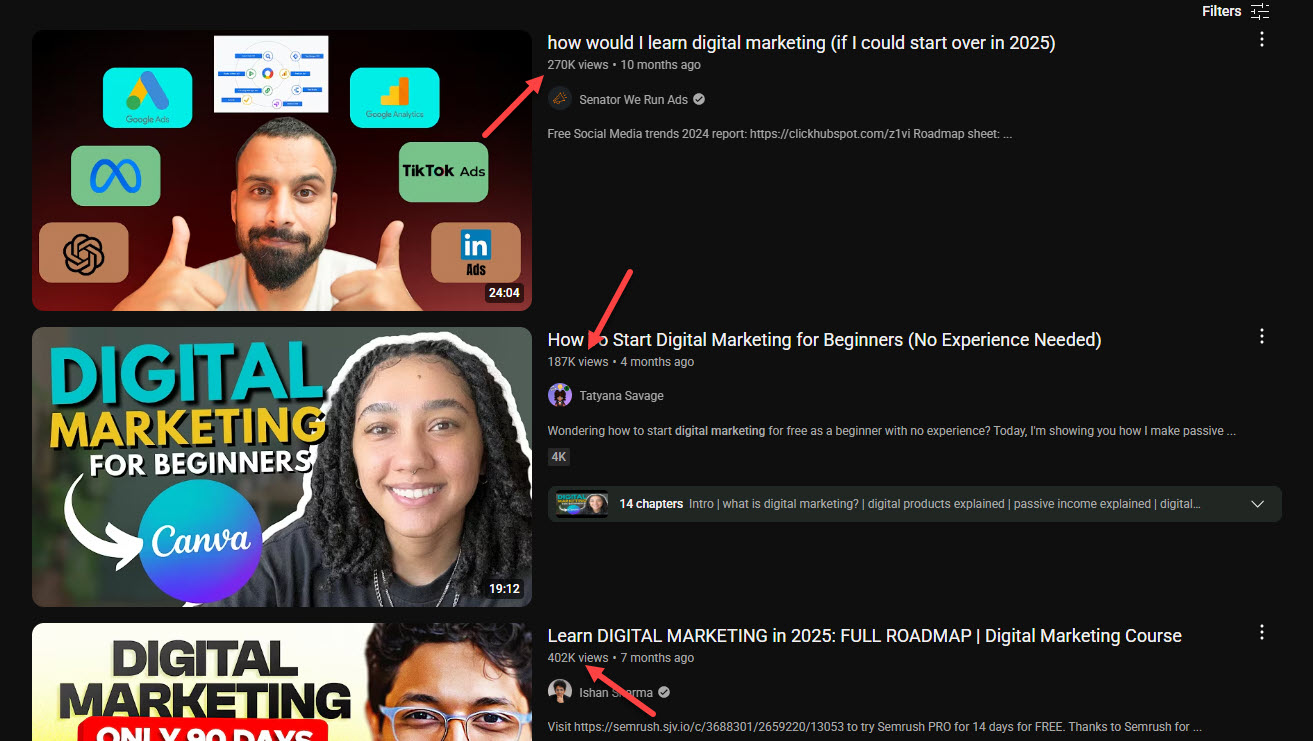
Task: Click the Canva 'Digital Marketing for Beginners' thumbnail
Action: 282,467
